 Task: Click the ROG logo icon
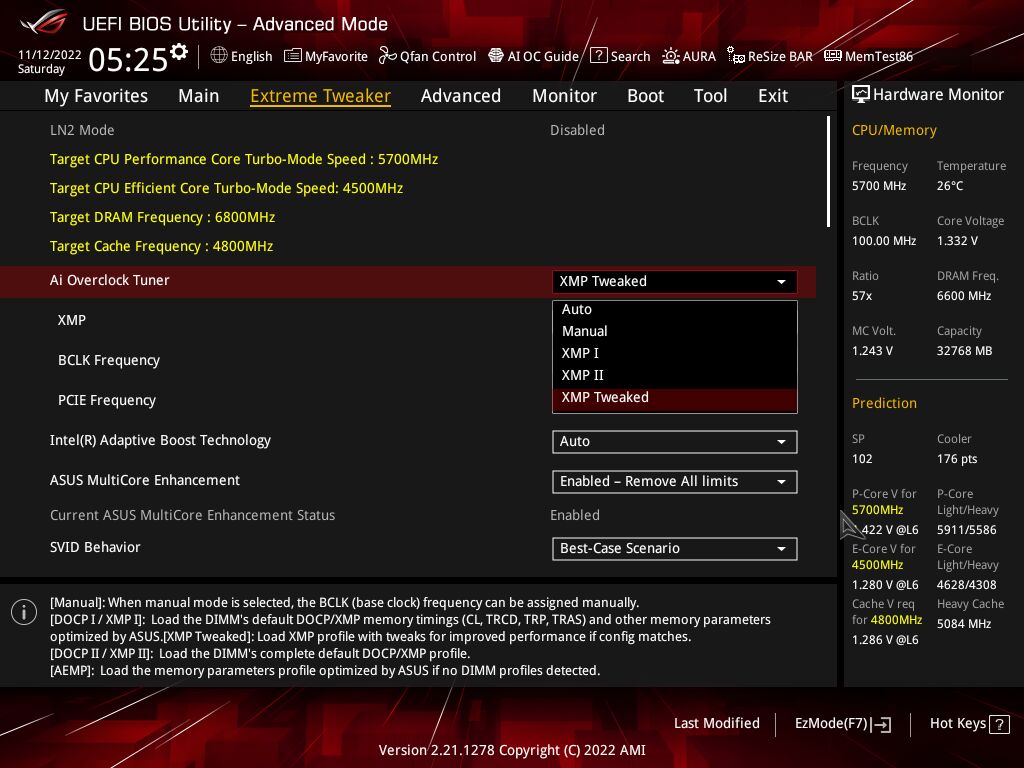tap(44, 23)
